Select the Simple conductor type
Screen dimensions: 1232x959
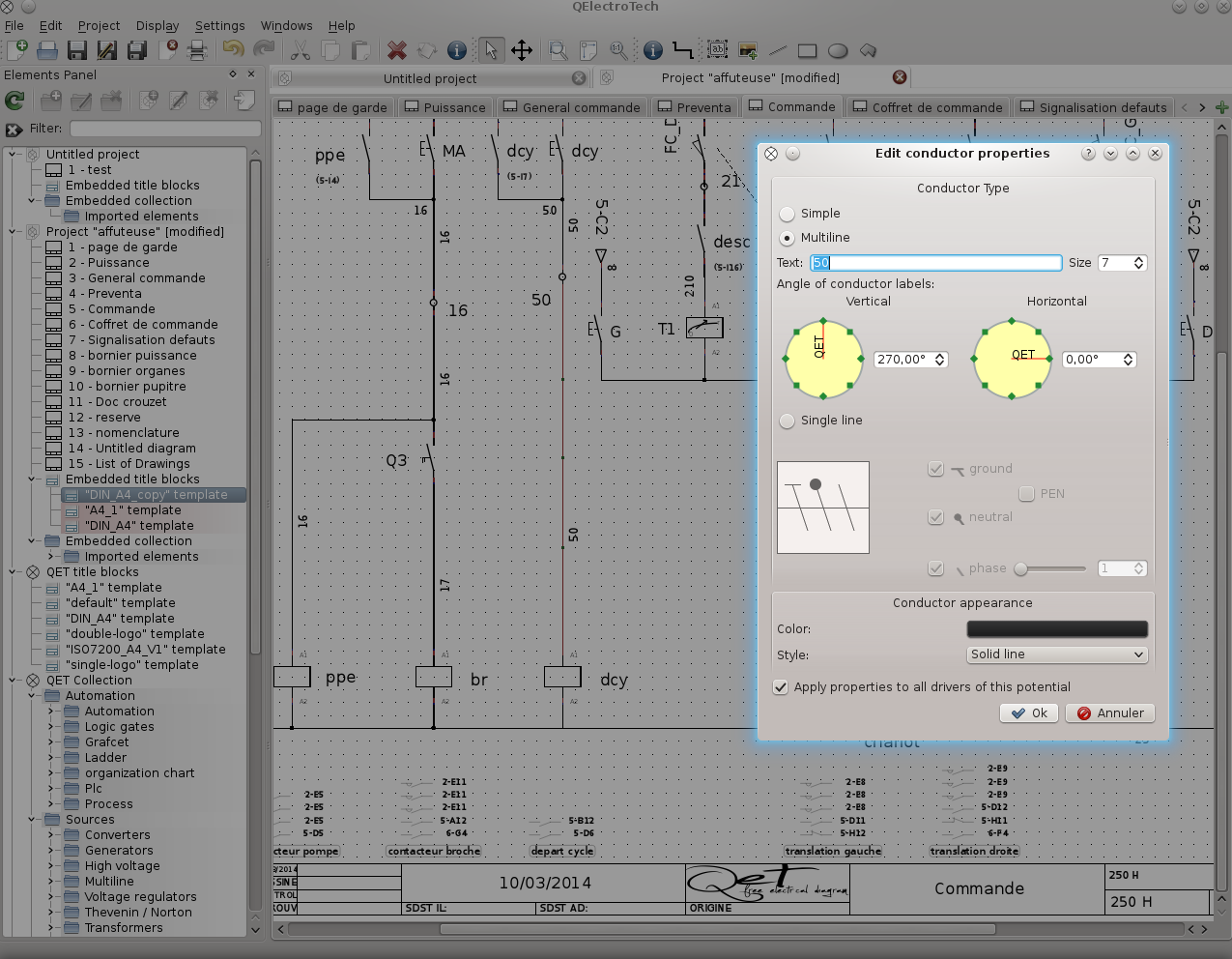pos(788,214)
